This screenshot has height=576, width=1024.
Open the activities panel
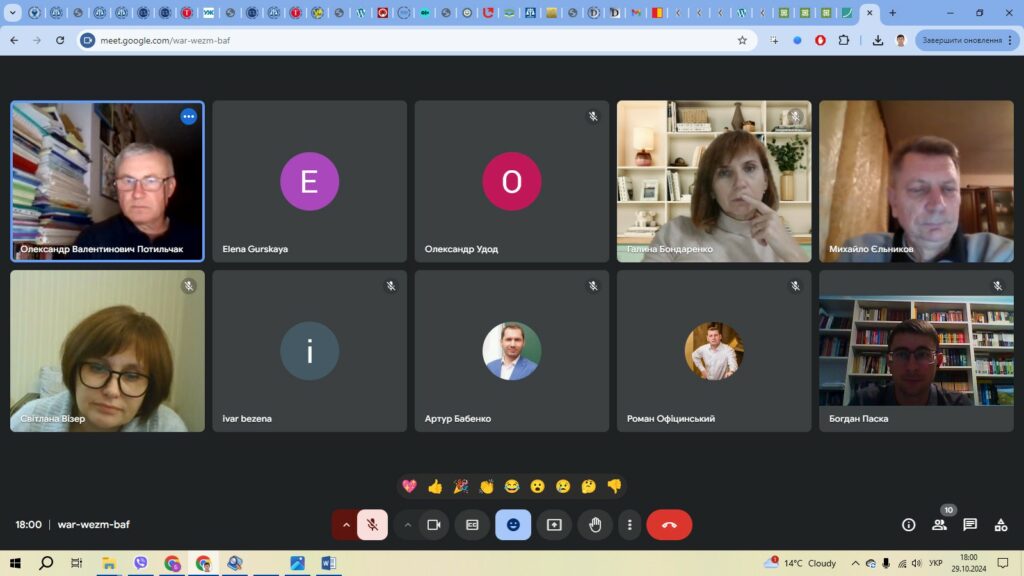1001,525
